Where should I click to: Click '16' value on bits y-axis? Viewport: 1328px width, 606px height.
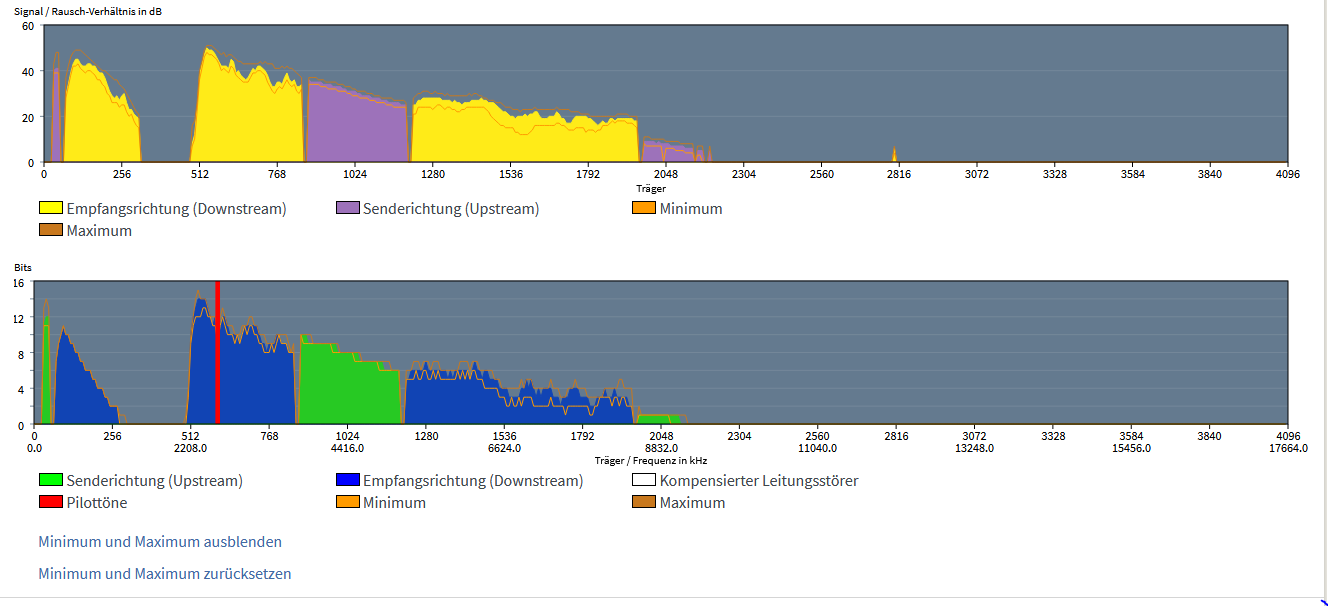click(17, 283)
